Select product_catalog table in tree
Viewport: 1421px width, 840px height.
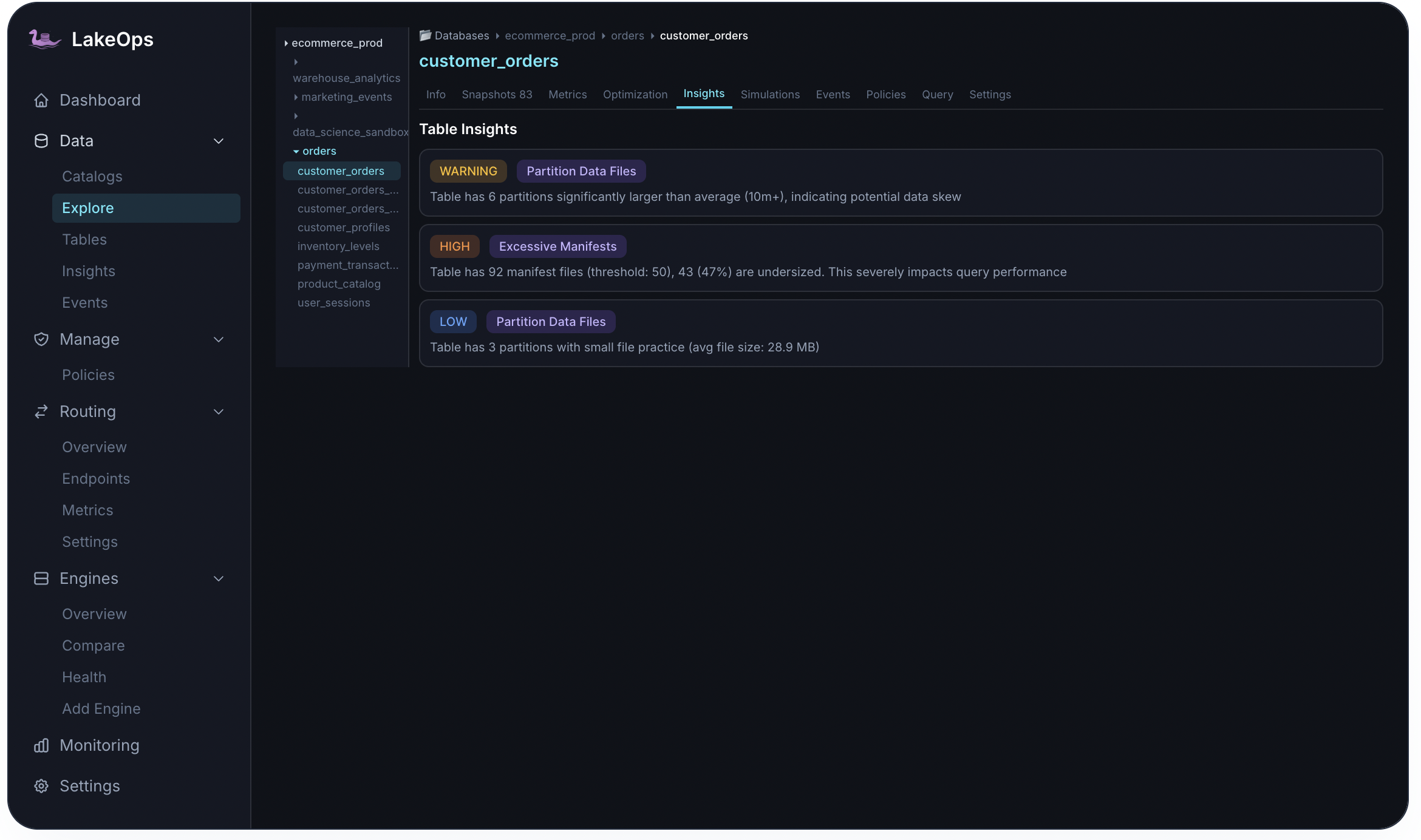tap(339, 284)
